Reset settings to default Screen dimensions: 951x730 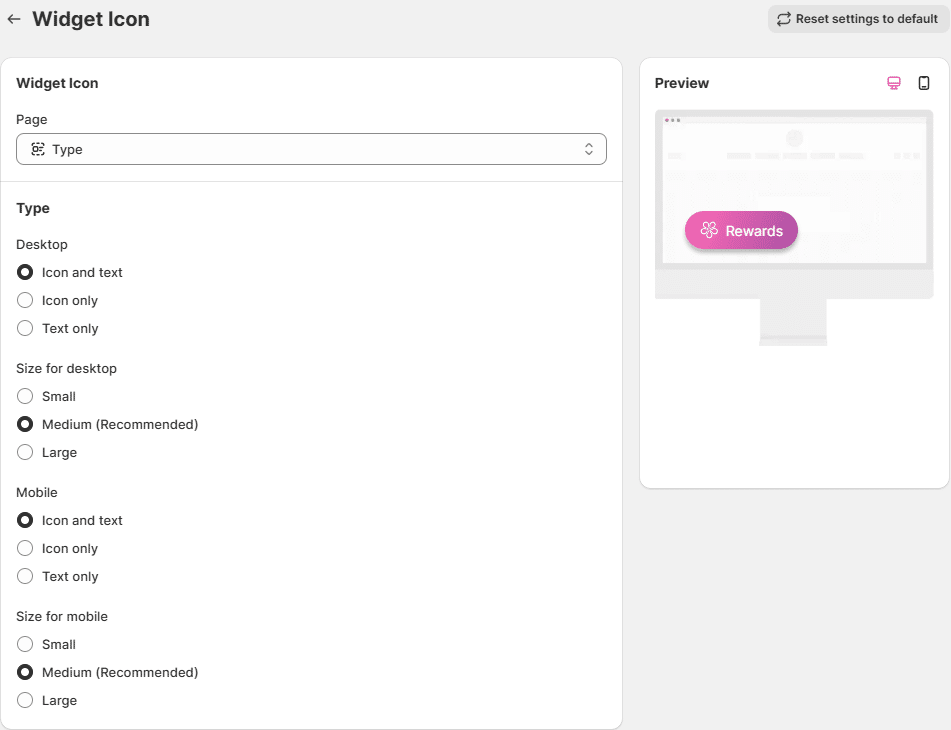click(x=858, y=19)
